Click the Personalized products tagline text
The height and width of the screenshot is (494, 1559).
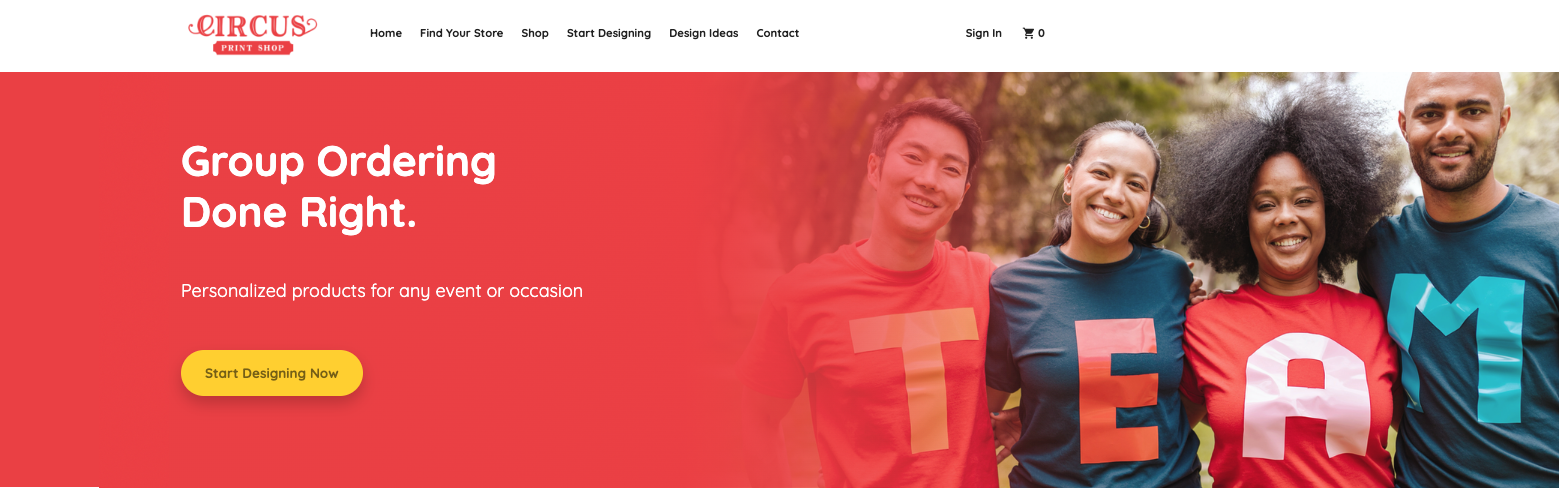(x=382, y=291)
